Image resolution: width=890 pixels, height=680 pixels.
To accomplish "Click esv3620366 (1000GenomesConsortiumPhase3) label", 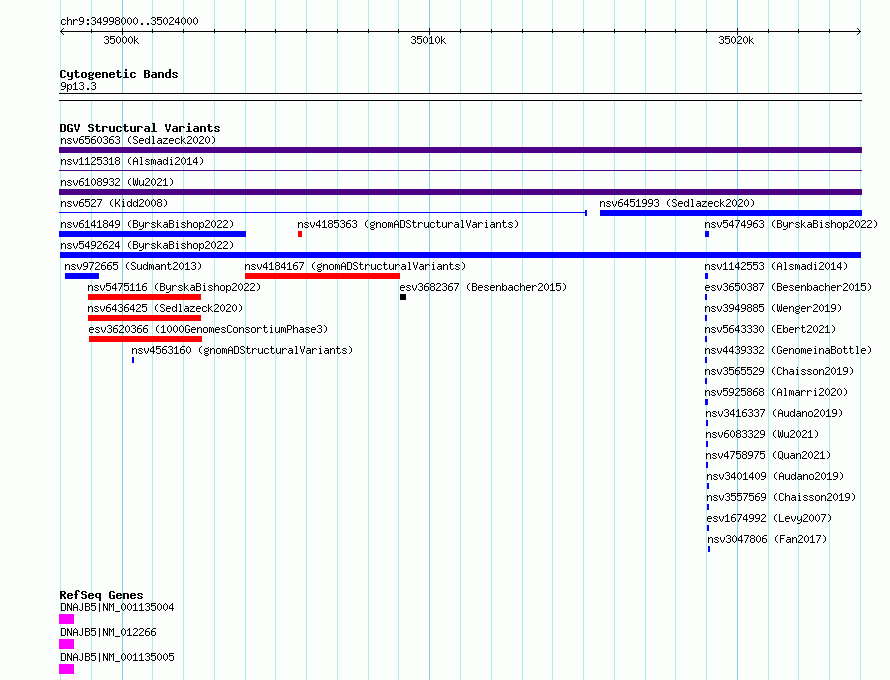I will point(208,329).
